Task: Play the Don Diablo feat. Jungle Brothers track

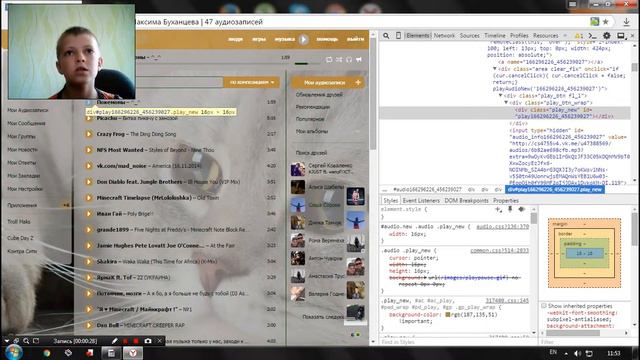Action: coord(89,182)
